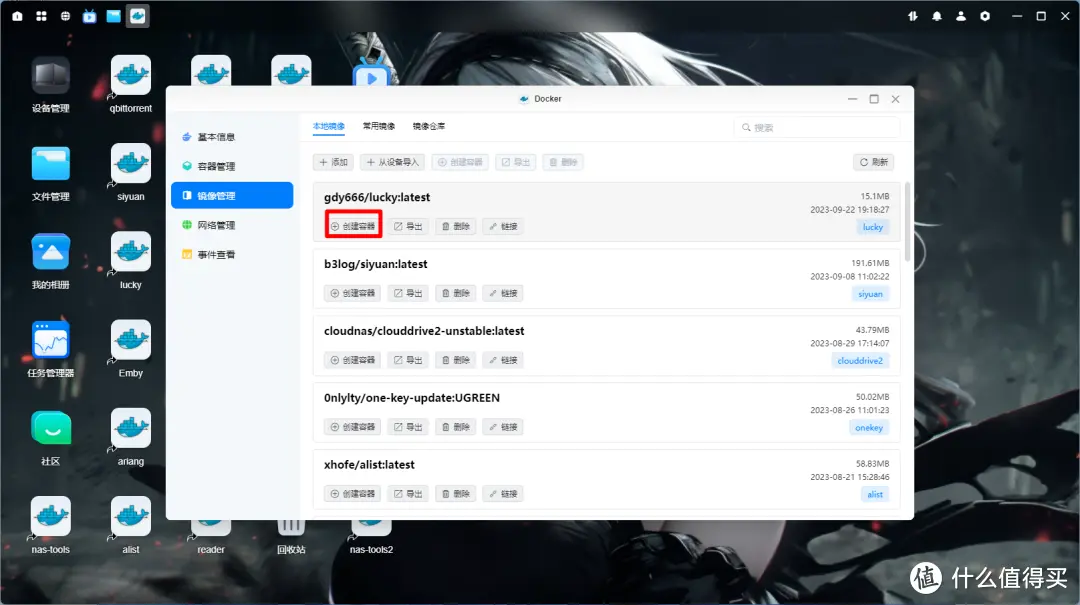Viewport: 1080px width, 605px height.
Task: Click the notification bell in the top bar
Action: (x=937, y=16)
